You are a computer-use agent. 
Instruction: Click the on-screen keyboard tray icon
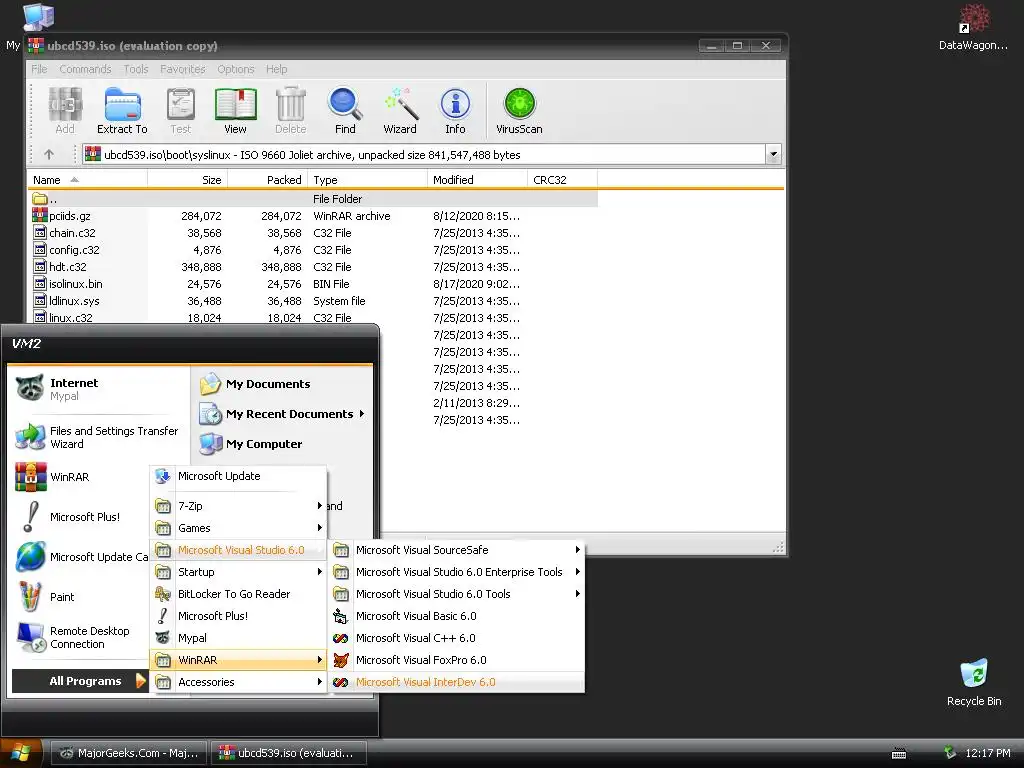coord(899,754)
